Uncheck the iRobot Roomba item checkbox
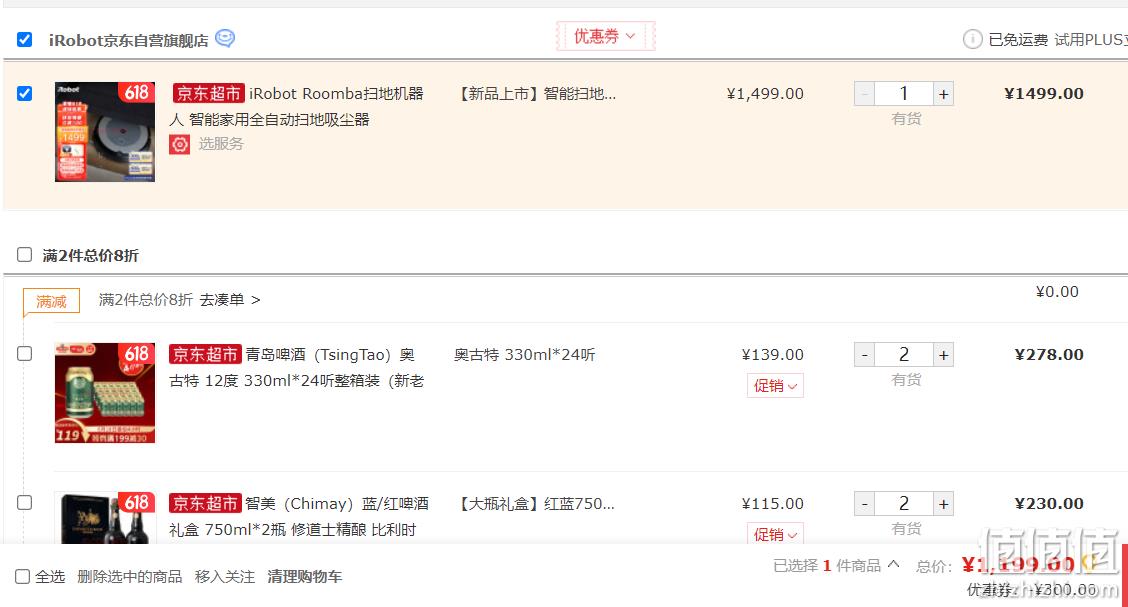The width and height of the screenshot is (1128, 607). click(24, 93)
